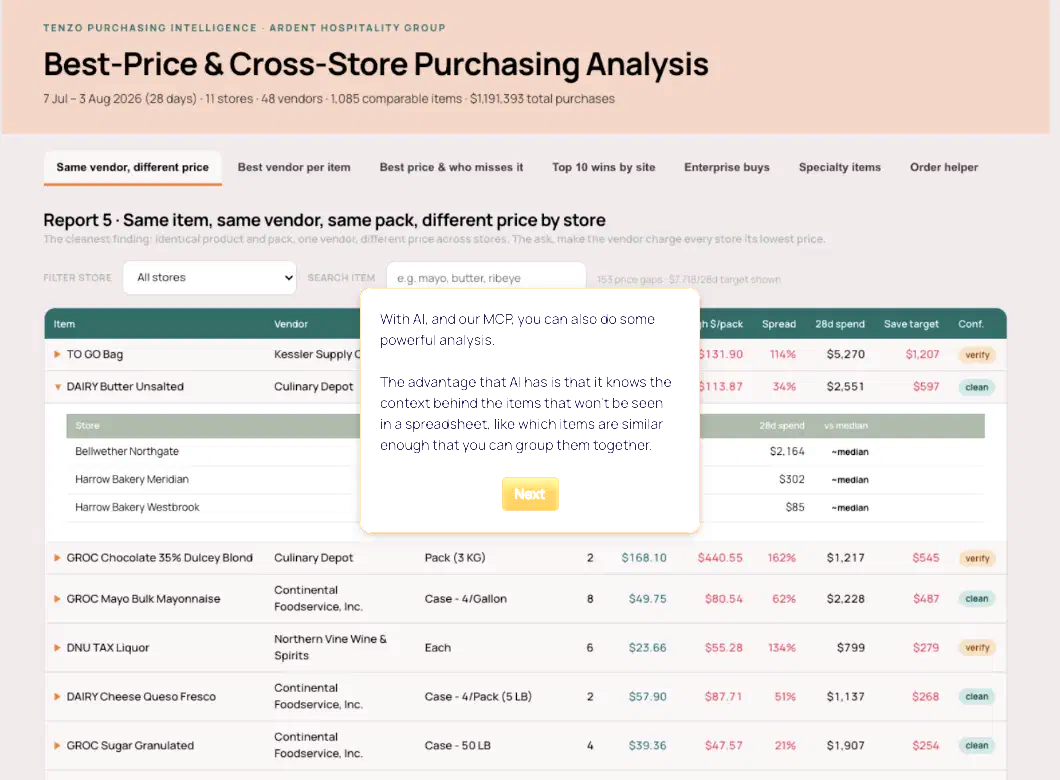Click the Next button in the popup

530,494
